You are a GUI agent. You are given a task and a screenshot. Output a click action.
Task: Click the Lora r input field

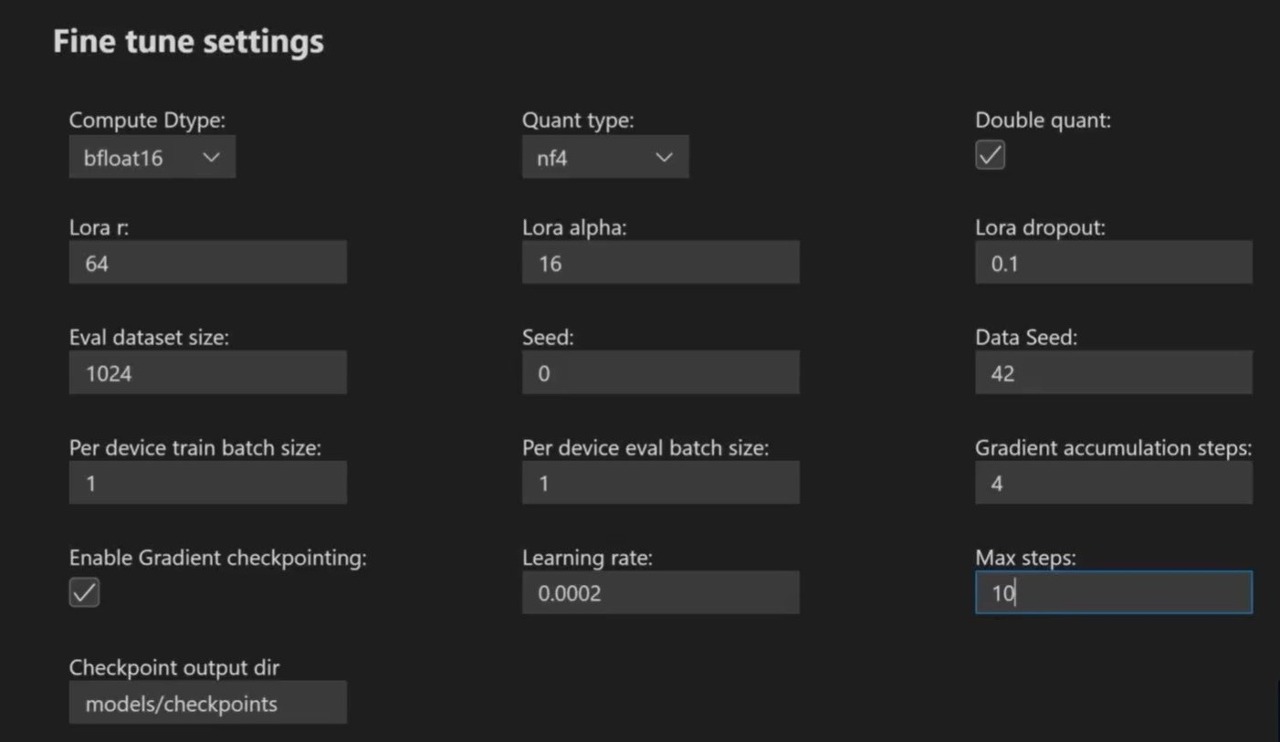(208, 263)
